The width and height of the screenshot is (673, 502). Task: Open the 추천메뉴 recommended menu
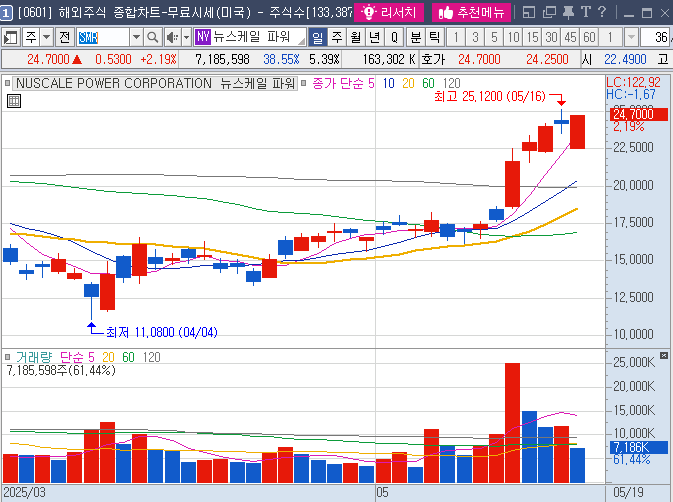click(471, 12)
